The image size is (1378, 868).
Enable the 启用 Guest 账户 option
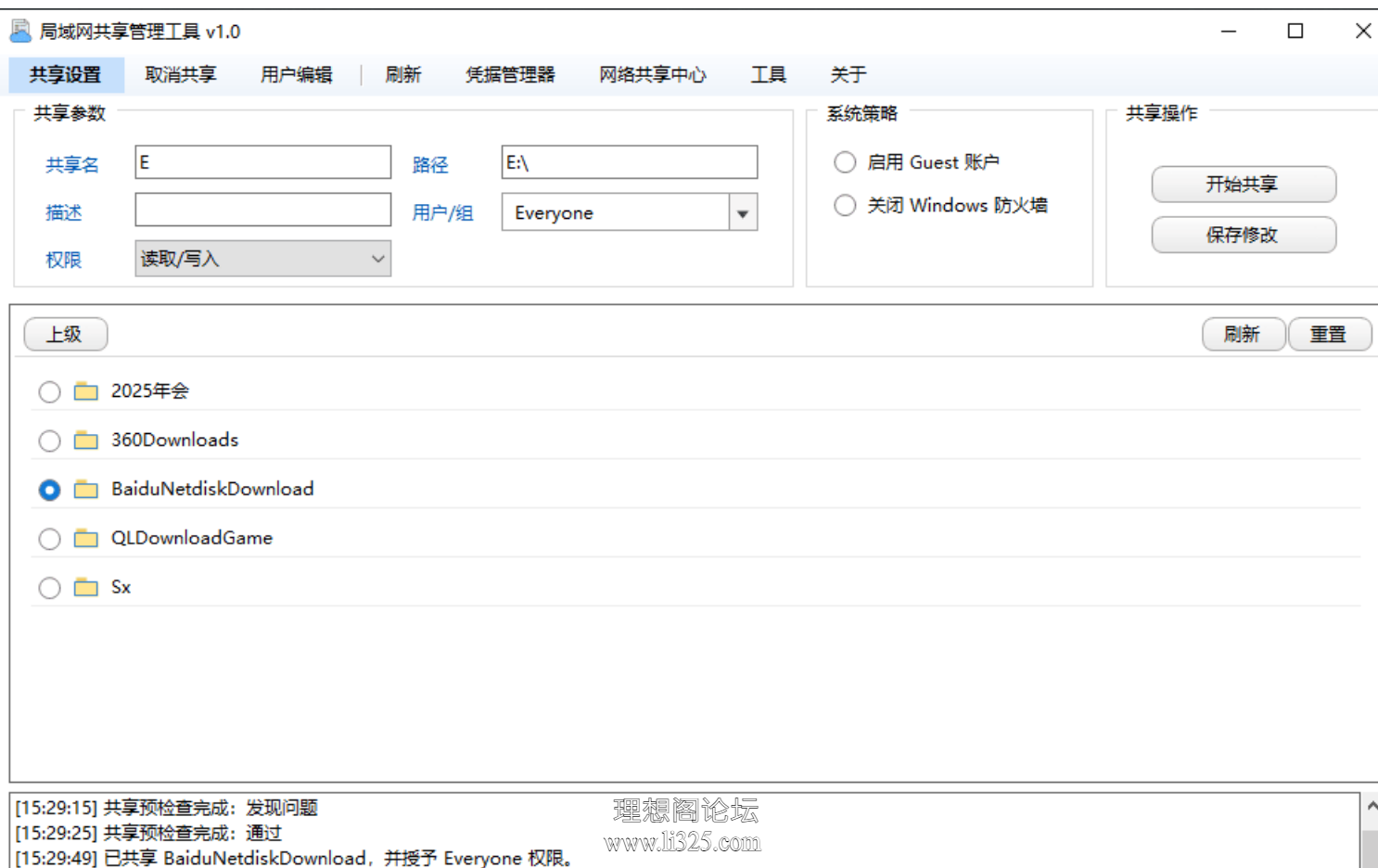coord(845,162)
